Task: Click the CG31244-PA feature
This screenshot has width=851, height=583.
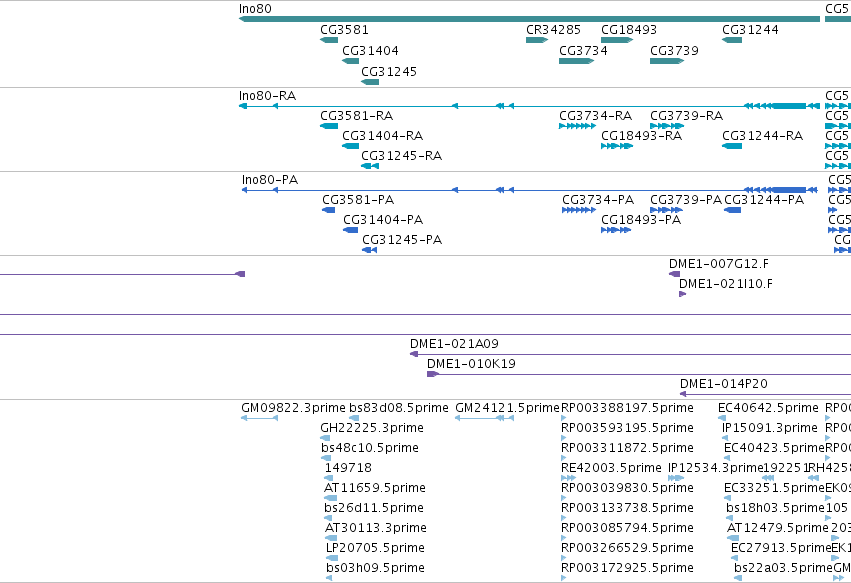Action: [733, 210]
